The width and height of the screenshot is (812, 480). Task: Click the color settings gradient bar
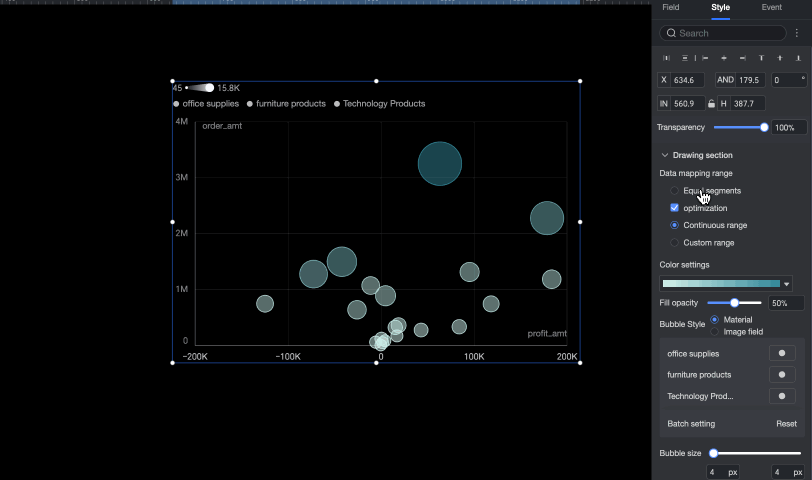pyautogui.click(x=721, y=283)
